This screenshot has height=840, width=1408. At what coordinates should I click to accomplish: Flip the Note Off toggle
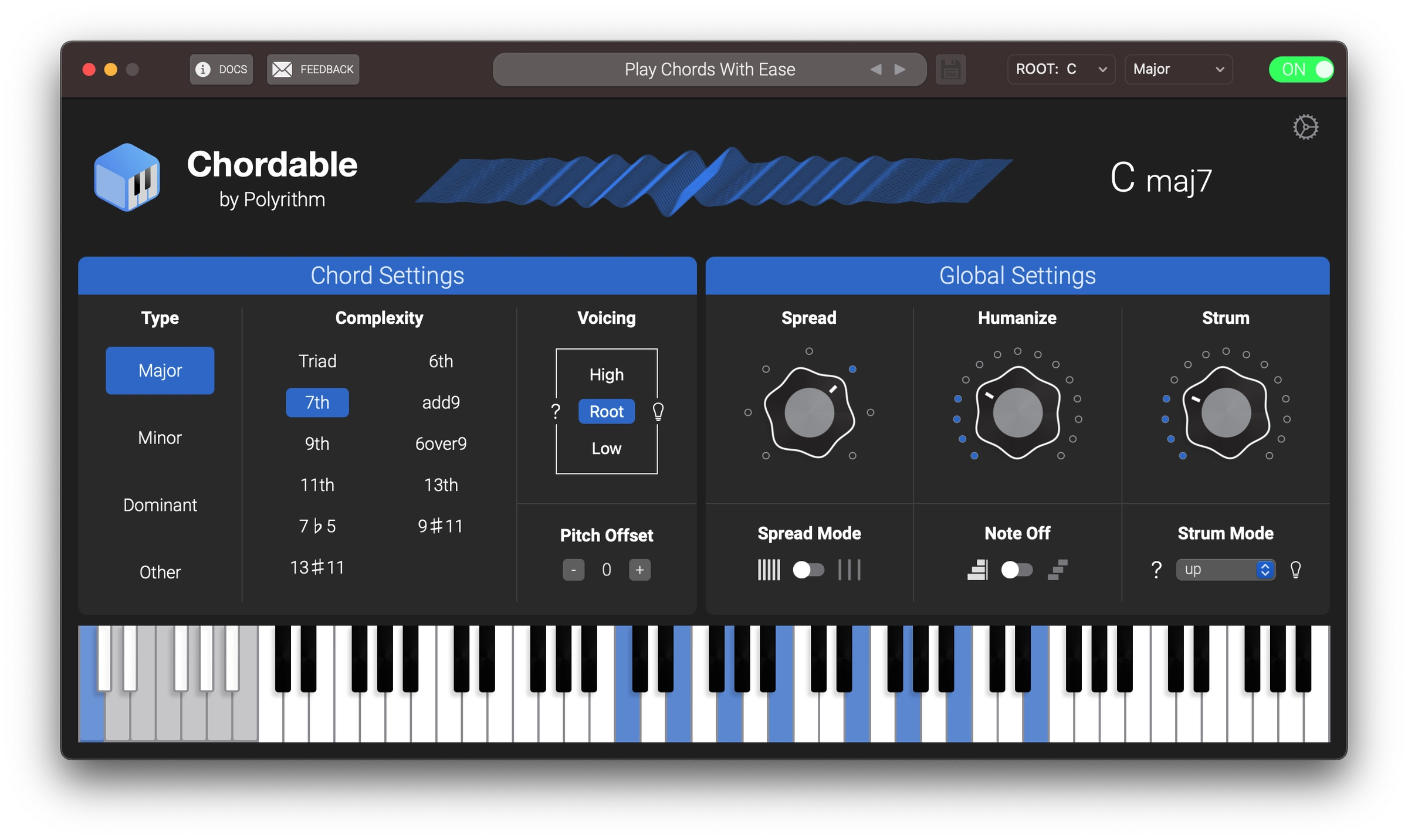click(x=1017, y=569)
